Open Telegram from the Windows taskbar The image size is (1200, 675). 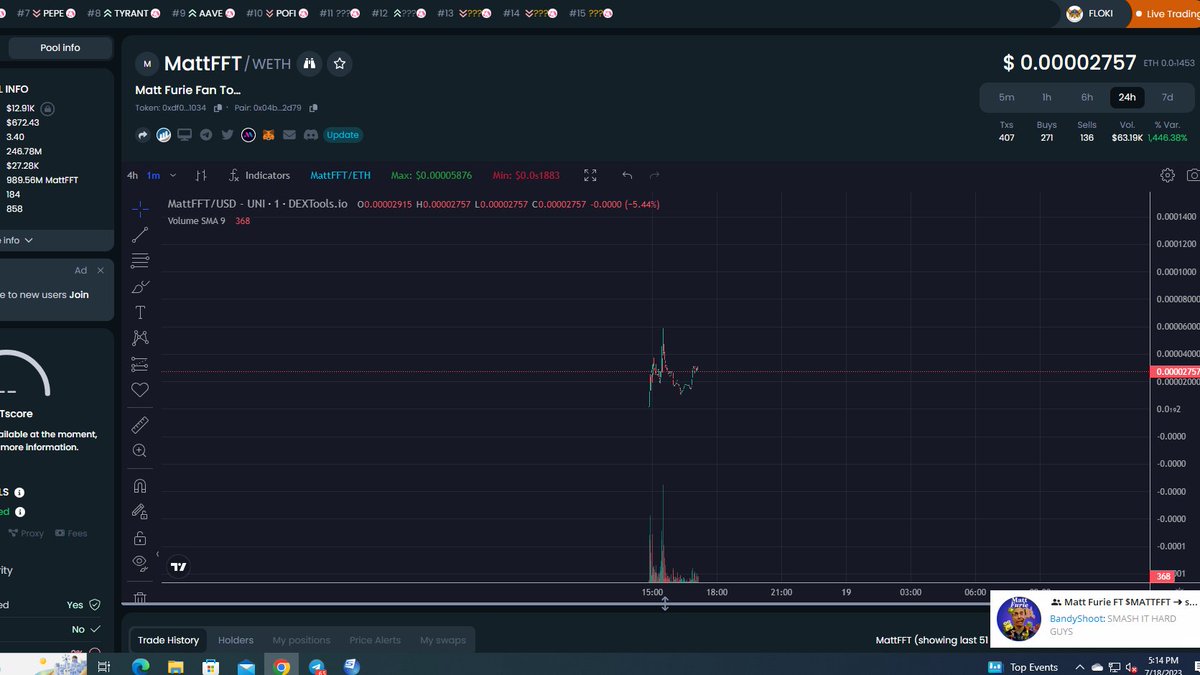pyautogui.click(x=317, y=666)
